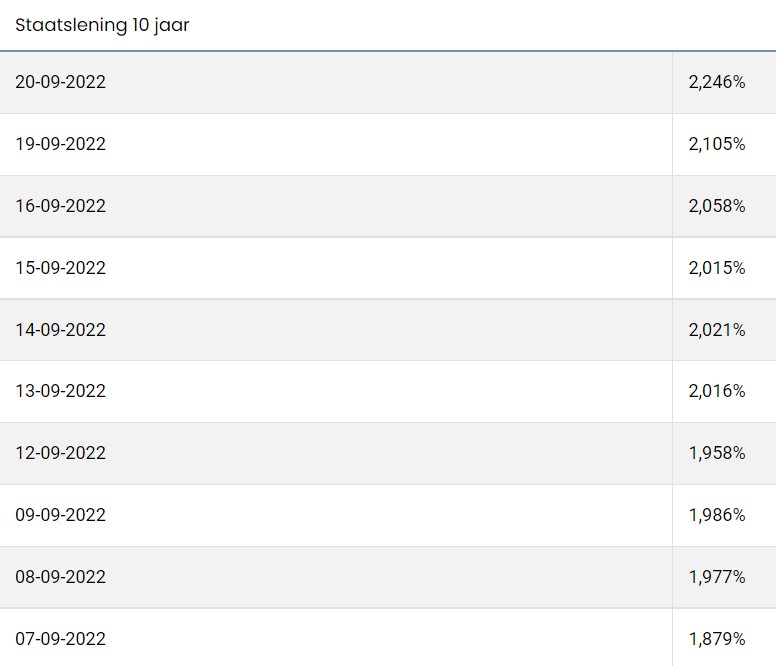
Task: Select the 1,986% rate value
Action: (717, 515)
